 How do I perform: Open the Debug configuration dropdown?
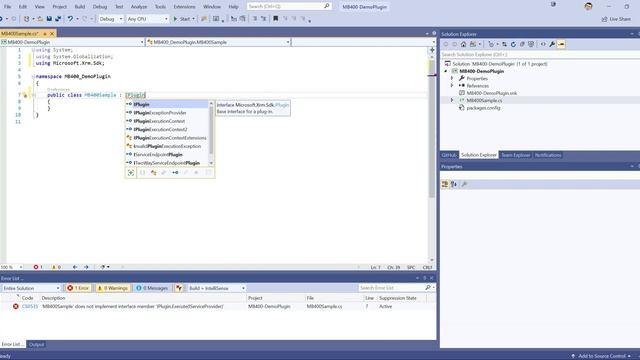(111, 19)
